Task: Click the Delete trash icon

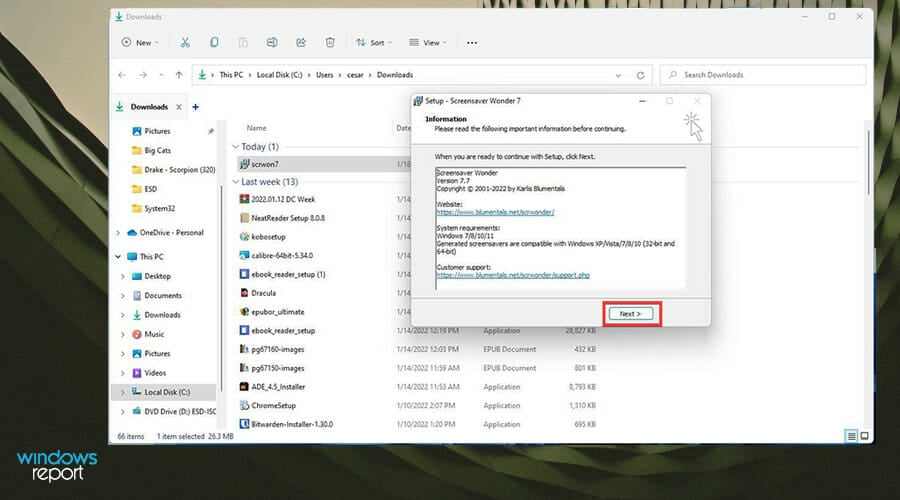Action: tap(330, 43)
